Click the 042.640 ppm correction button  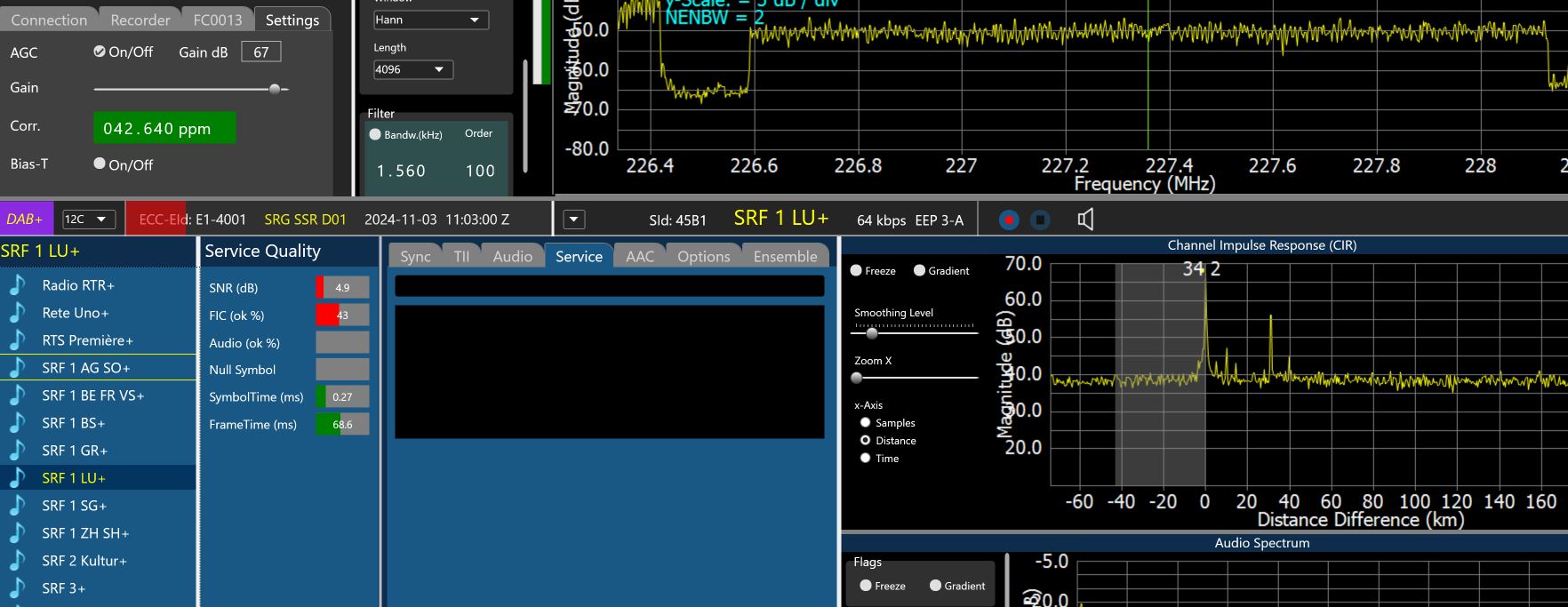click(x=164, y=128)
